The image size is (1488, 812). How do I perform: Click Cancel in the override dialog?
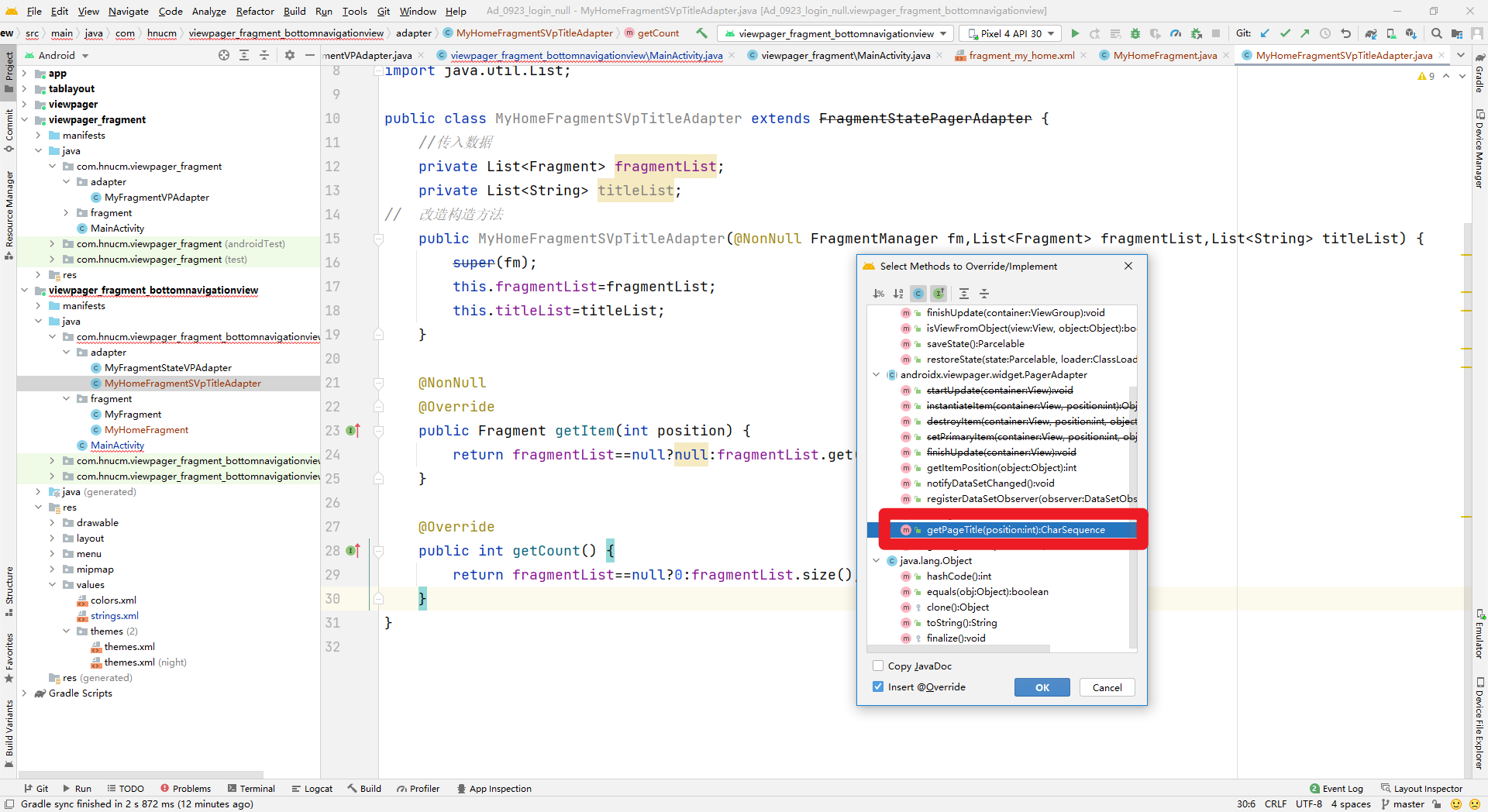point(1107,687)
